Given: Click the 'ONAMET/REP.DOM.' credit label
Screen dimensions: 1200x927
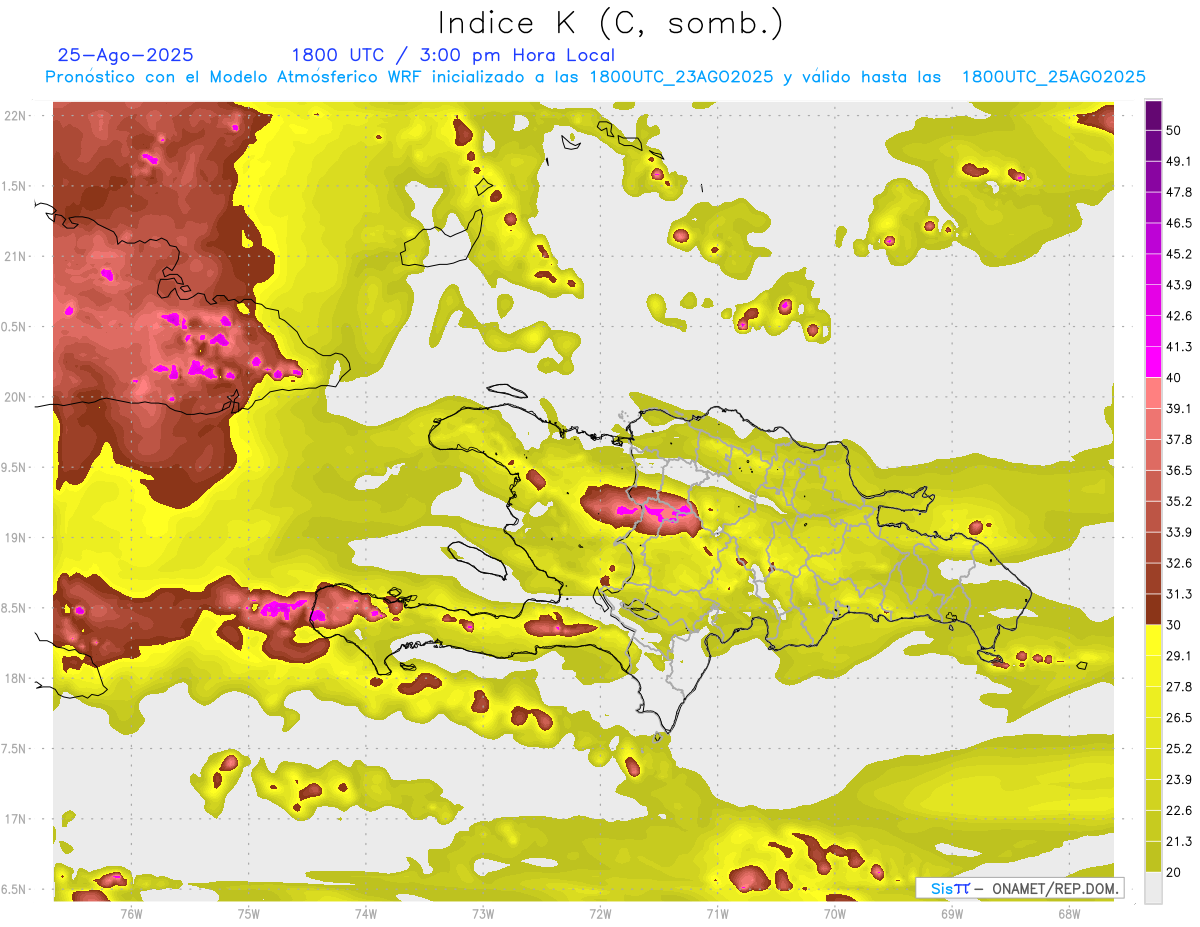Looking at the screenshot, I should (1055, 888).
